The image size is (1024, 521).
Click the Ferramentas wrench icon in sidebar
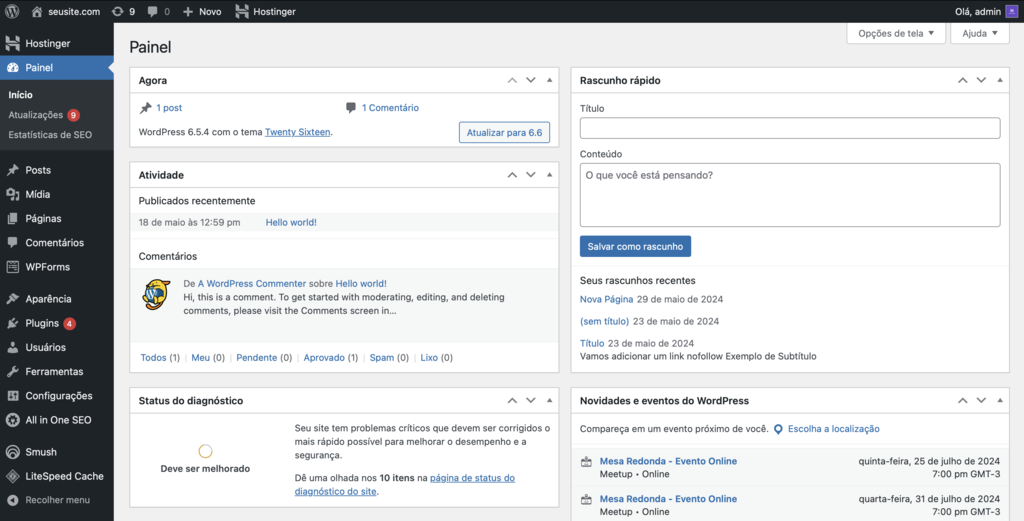pyautogui.click(x=12, y=371)
